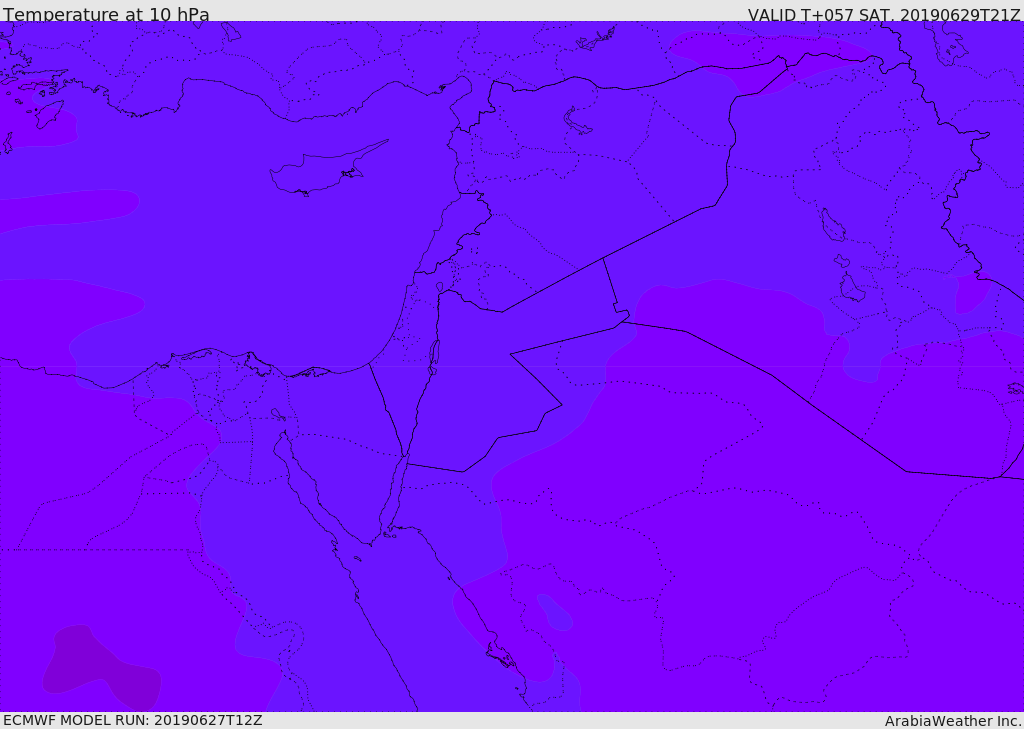Click the 'Temperature at 10 hPa' title
Viewport: 1024px width, 729px height.
(x=106, y=15)
